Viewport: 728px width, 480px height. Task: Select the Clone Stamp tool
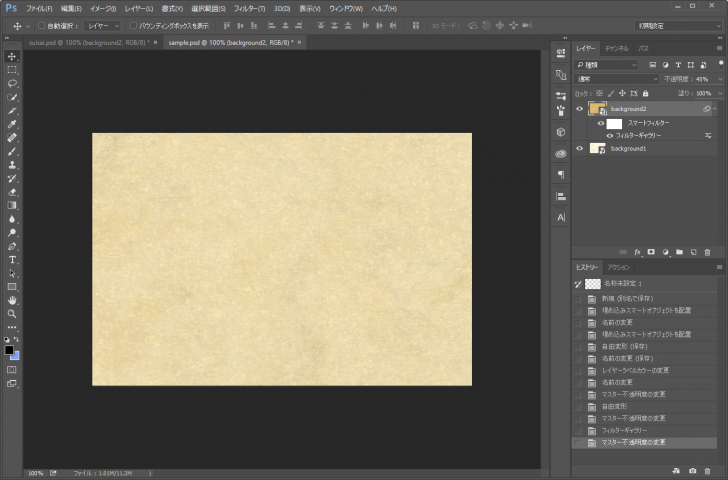pyautogui.click(x=12, y=165)
